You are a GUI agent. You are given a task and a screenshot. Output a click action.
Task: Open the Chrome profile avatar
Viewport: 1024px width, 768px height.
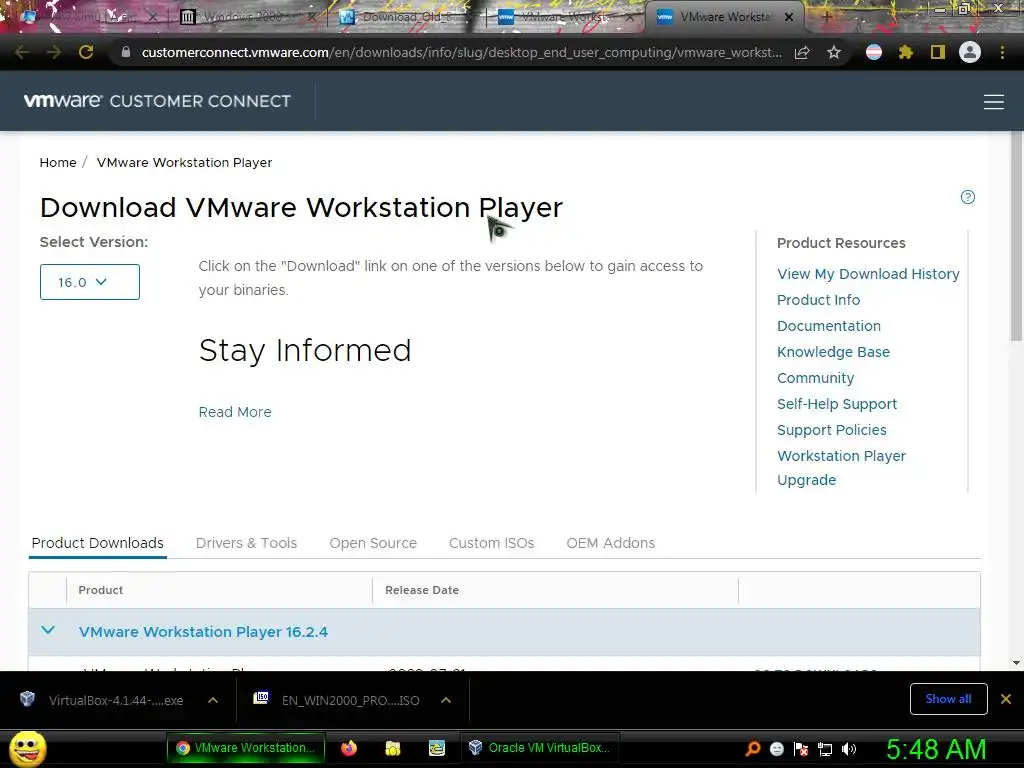coord(970,52)
